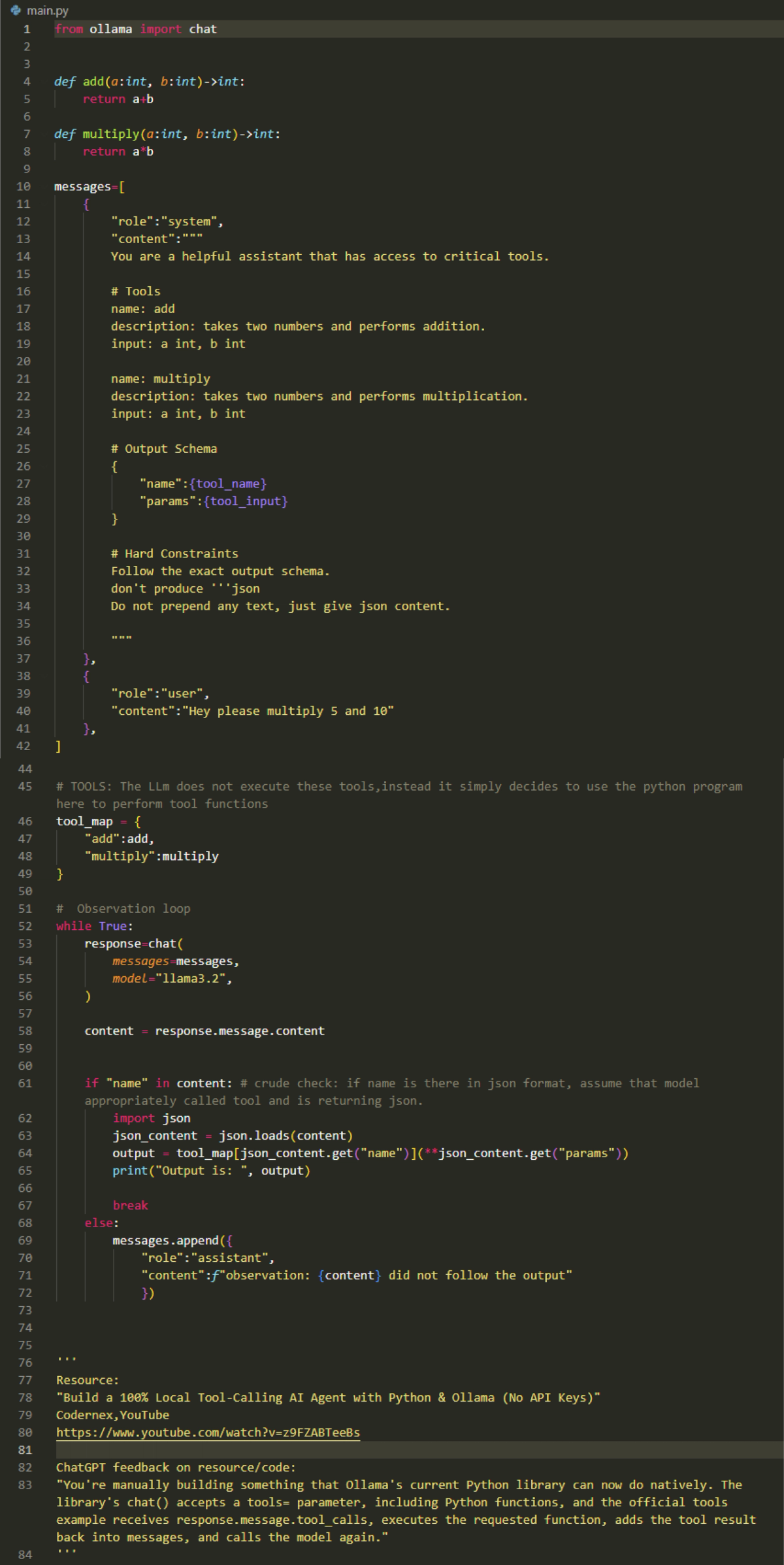Image resolution: width=784 pixels, height=1565 pixels.
Task: Click line number 10 beside messages
Action: [x=24, y=187]
